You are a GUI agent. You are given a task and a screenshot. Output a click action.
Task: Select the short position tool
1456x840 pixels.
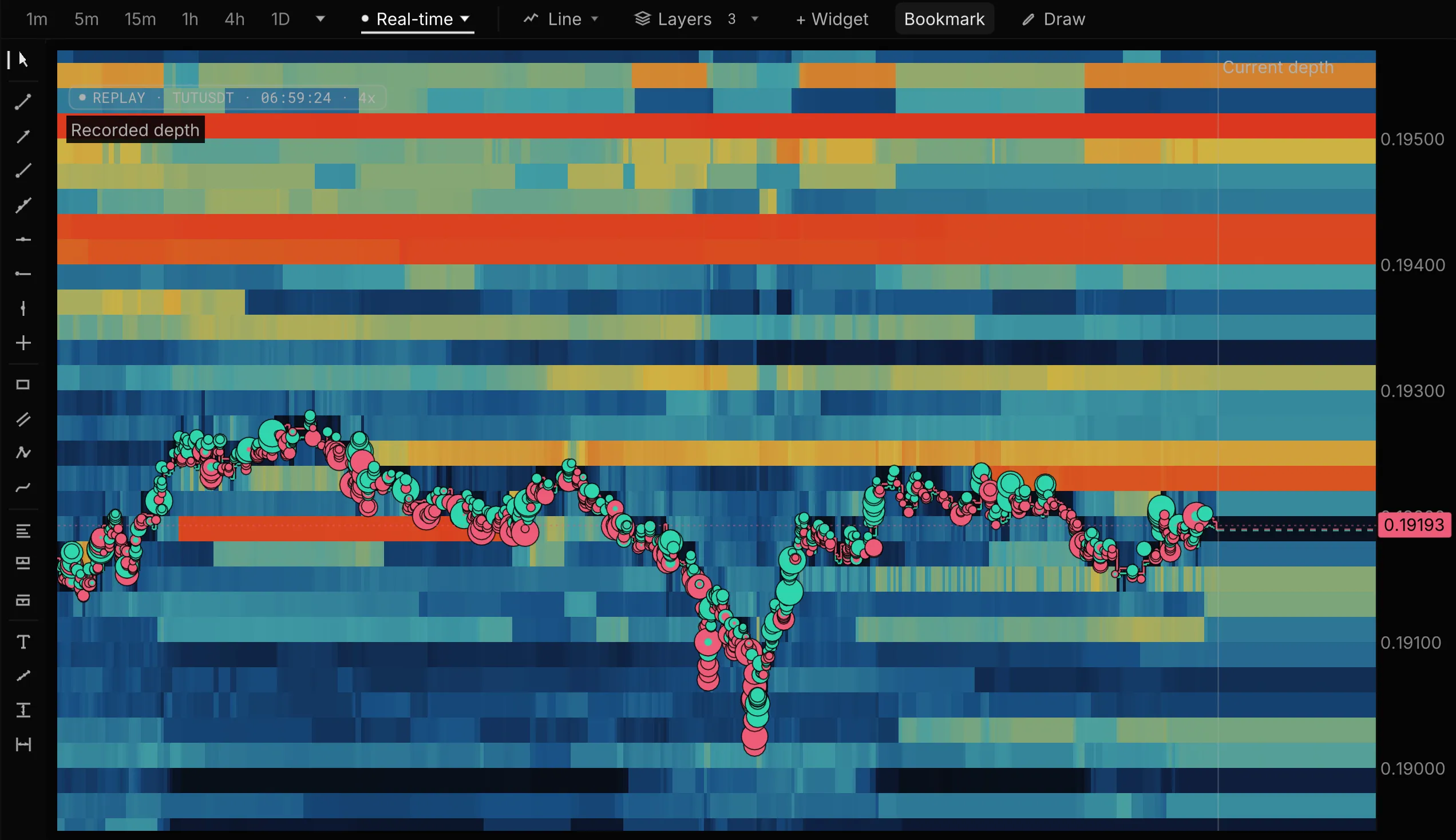click(x=23, y=600)
